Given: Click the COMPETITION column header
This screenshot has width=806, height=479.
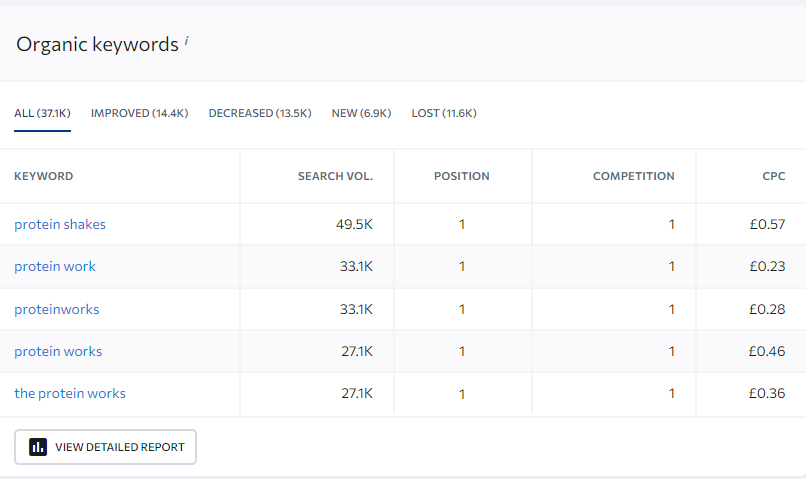Looking at the screenshot, I should point(634,176).
